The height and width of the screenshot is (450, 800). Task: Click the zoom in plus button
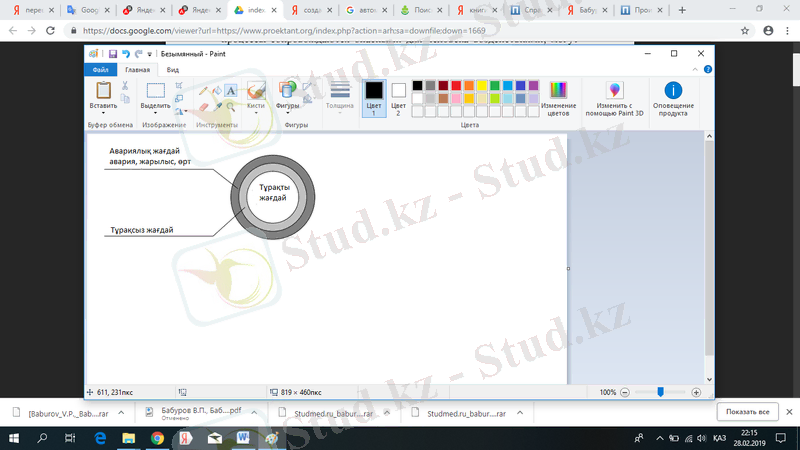point(695,393)
